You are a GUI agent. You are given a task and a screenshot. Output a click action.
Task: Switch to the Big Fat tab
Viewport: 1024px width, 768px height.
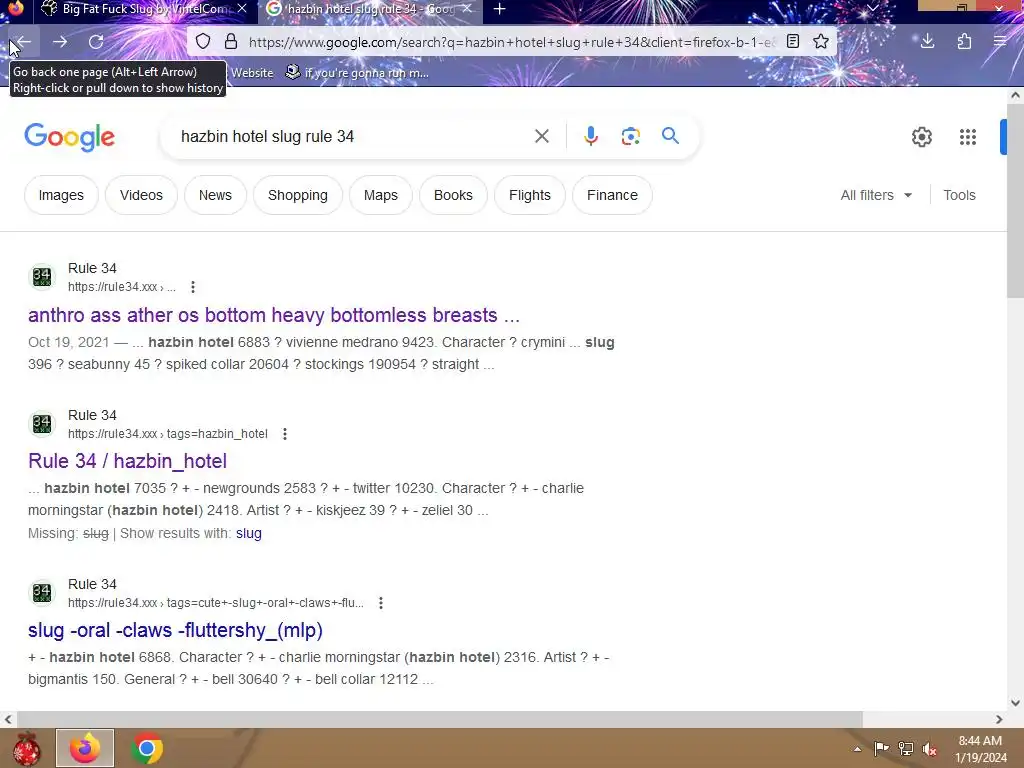coord(144,9)
